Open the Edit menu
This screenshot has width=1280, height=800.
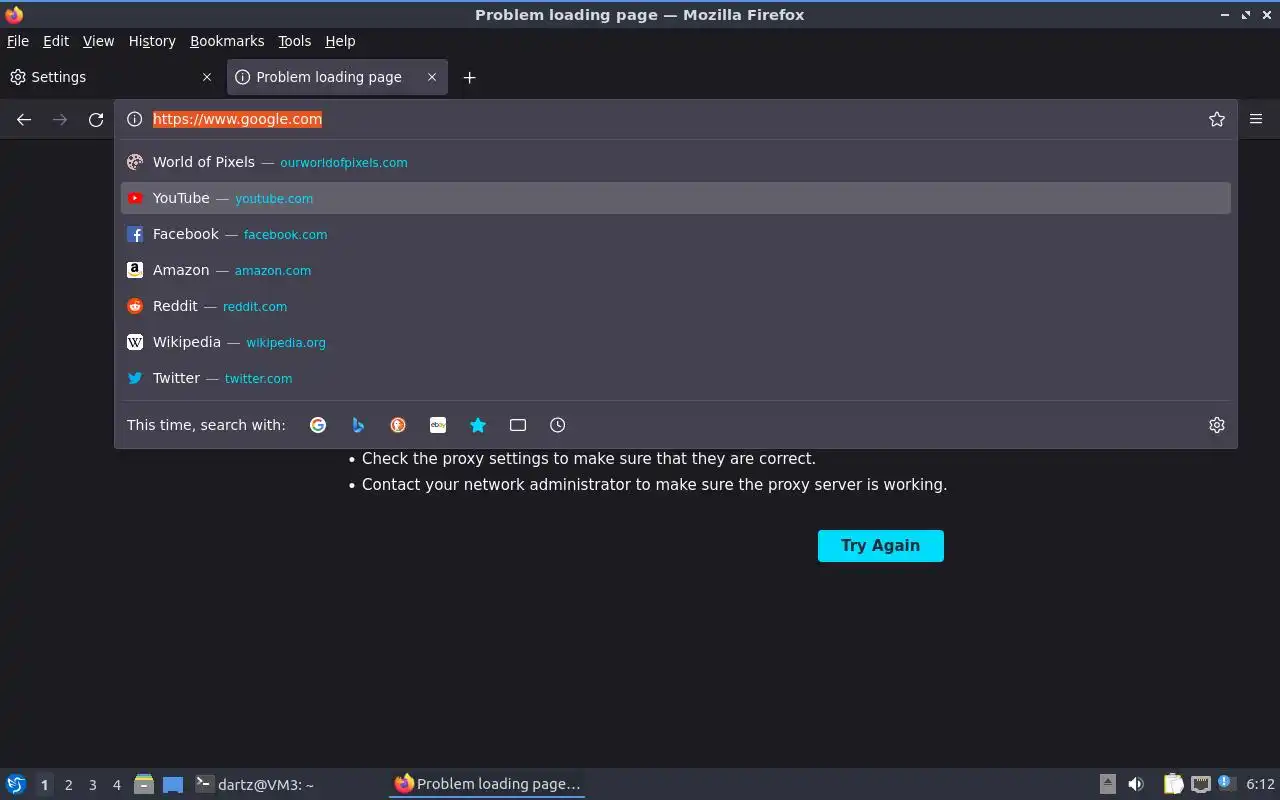pyautogui.click(x=56, y=41)
